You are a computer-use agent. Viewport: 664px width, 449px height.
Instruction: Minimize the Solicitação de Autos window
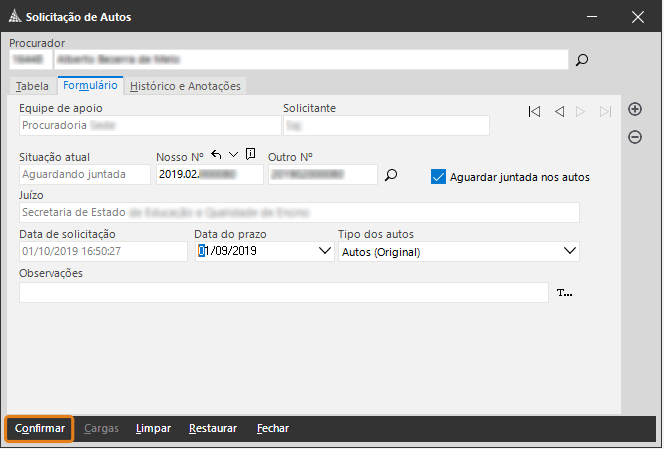pos(592,17)
